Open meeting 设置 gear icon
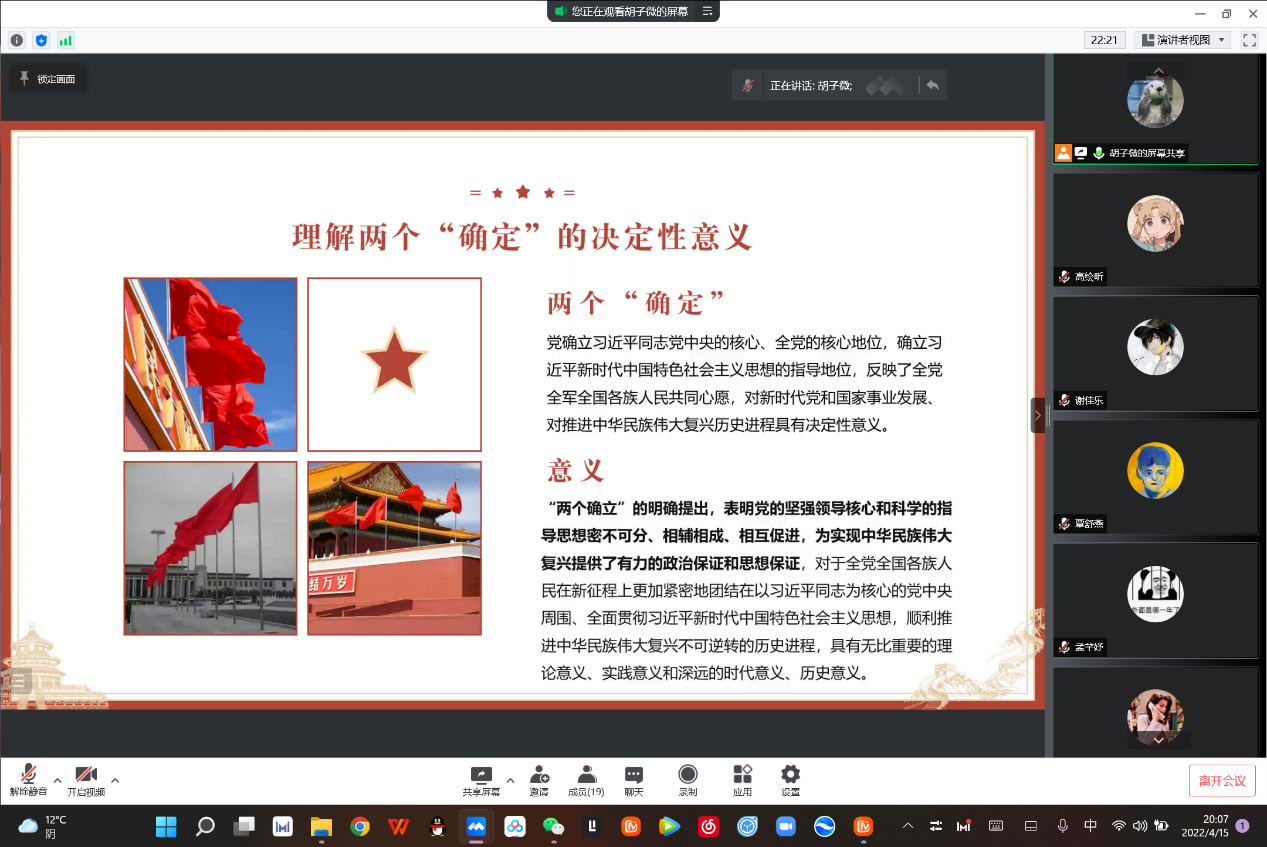The image size is (1267, 847). [791, 779]
